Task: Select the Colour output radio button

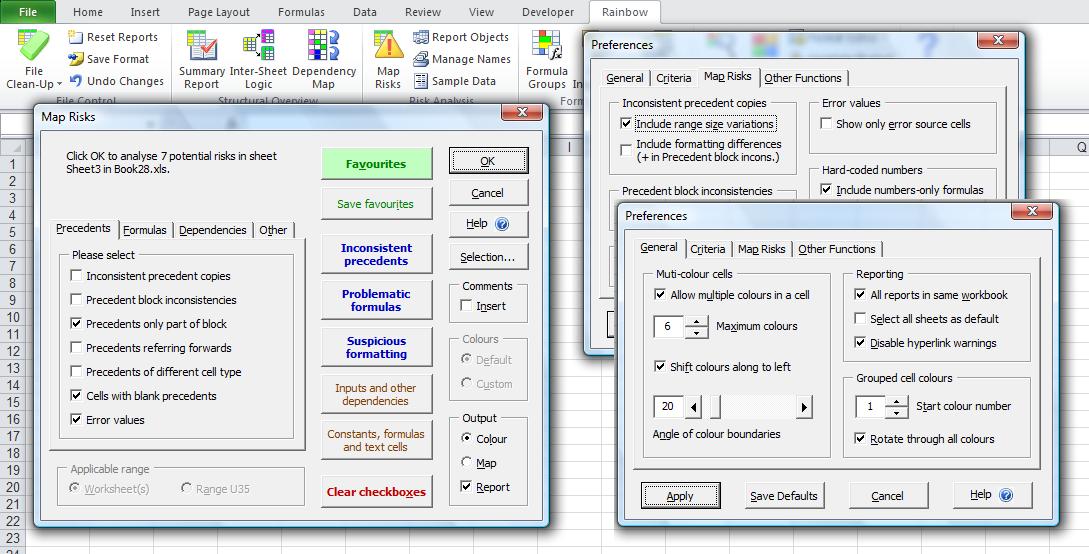Action: [x=466, y=439]
